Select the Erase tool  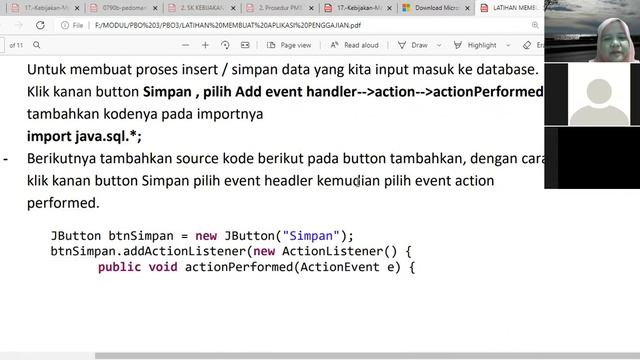pos(533,45)
